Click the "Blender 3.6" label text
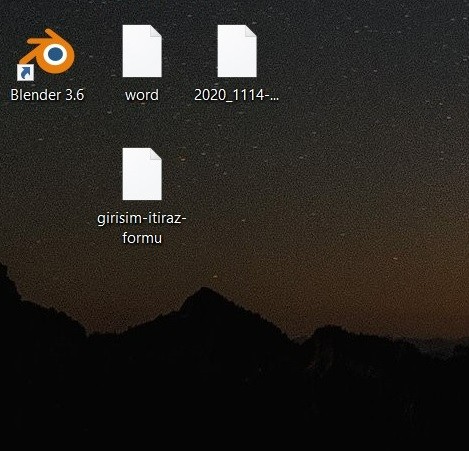The height and width of the screenshot is (451, 469). pyautogui.click(x=47, y=95)
